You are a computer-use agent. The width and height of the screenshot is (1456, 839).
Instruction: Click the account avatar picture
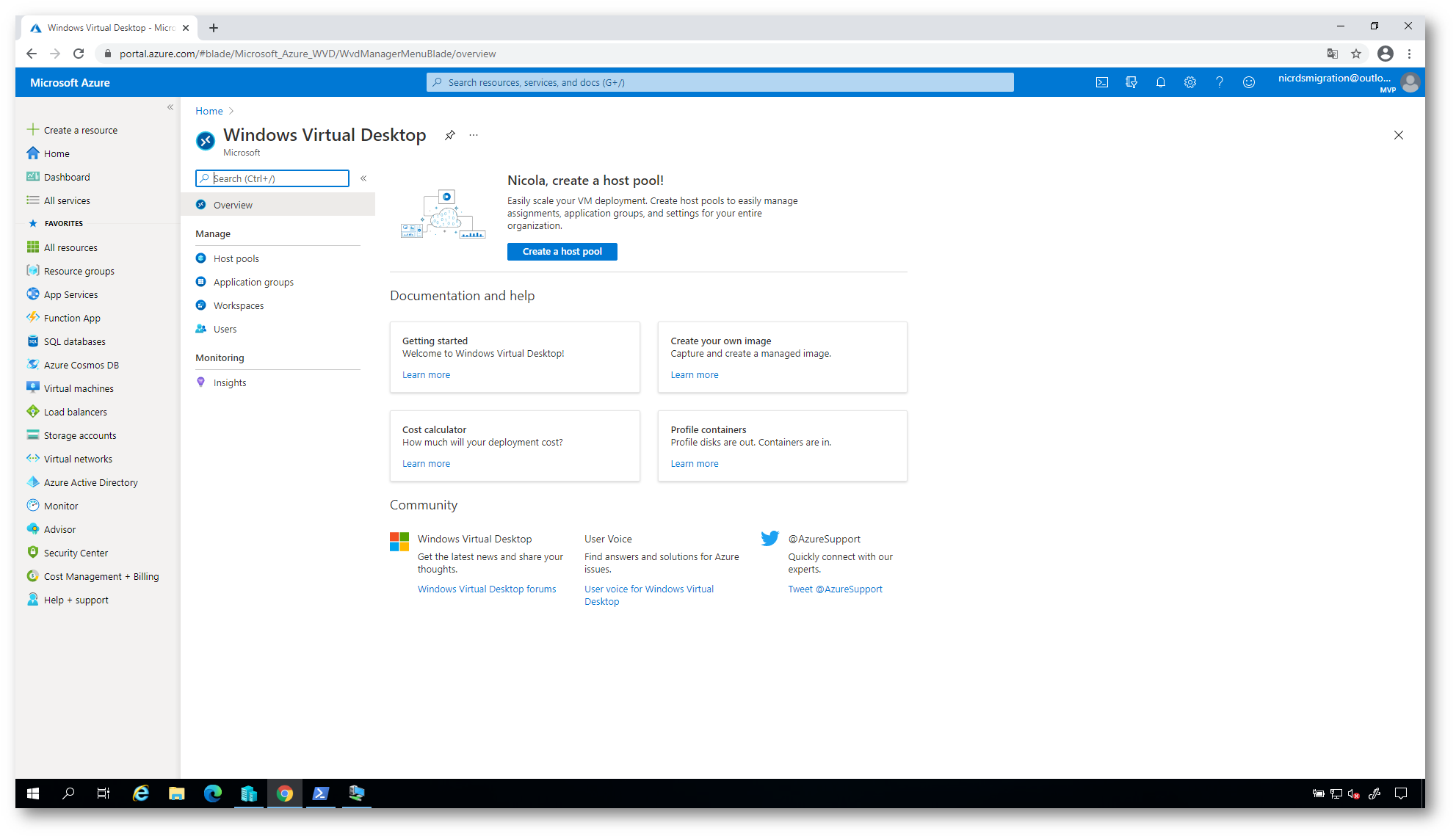(x=1409, y=82)
